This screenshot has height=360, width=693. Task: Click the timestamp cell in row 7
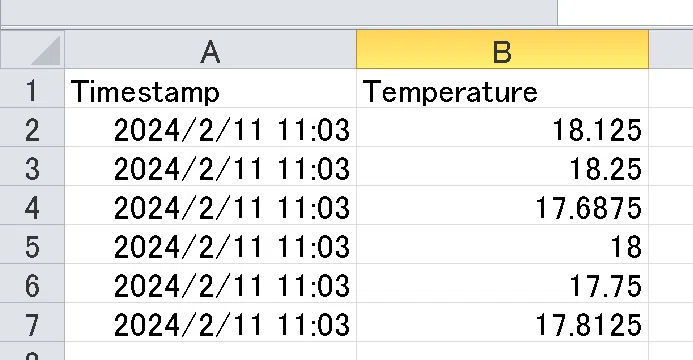pyautogui.click(x=210, y=322)
